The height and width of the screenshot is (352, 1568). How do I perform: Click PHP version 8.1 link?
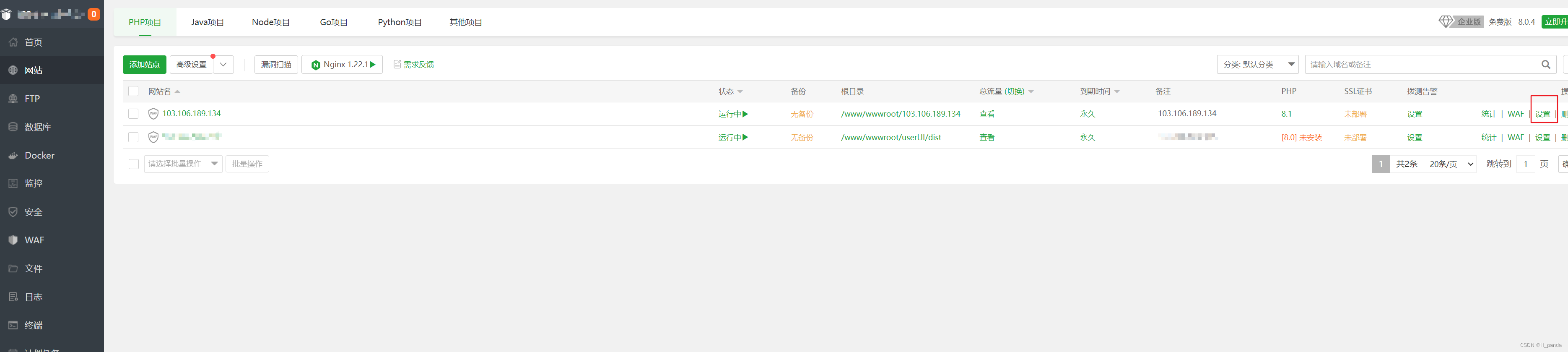point(1286,114)
